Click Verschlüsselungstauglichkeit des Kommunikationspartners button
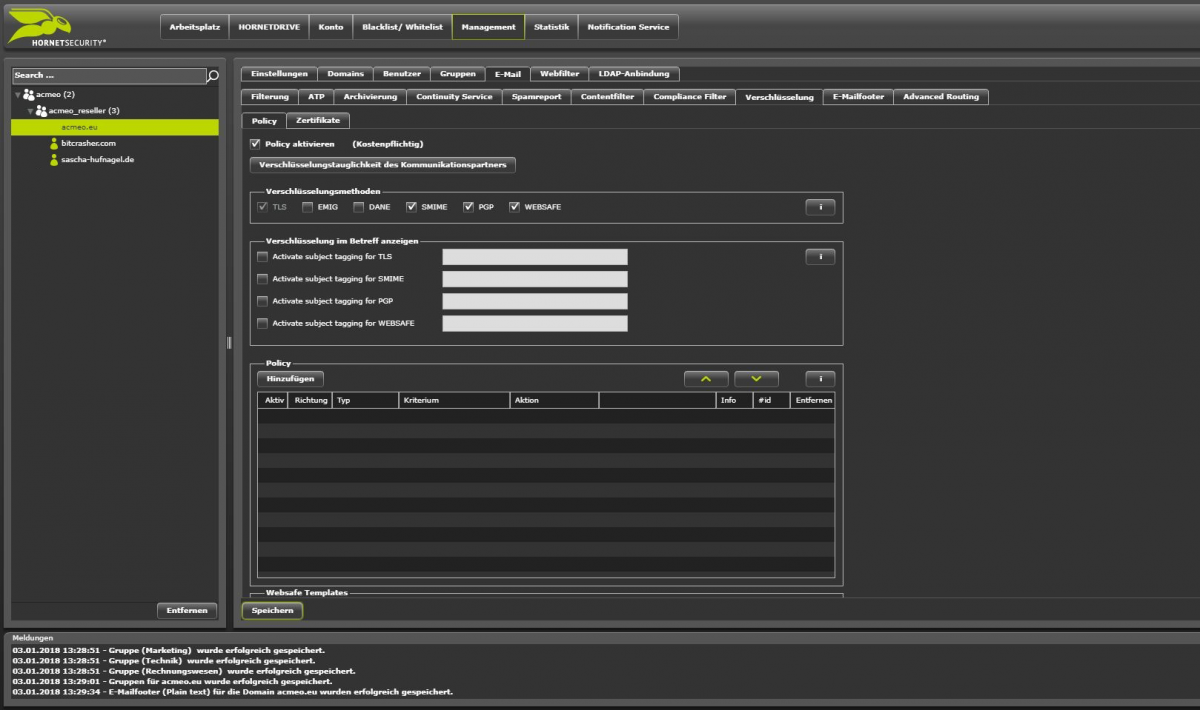Image resolution: width=1200 pixels, height=710 pixels. click(383, 164)
